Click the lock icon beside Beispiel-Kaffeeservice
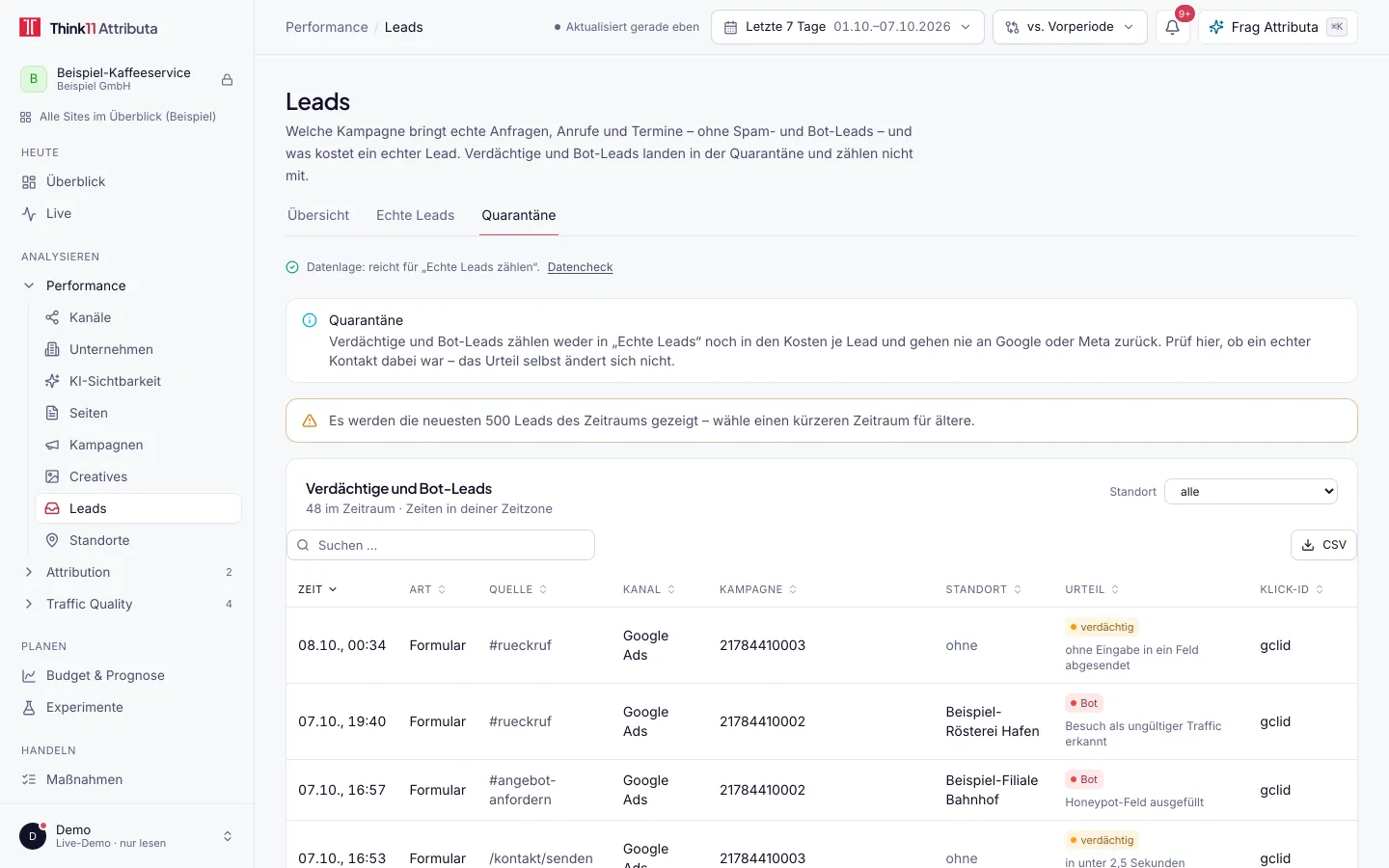1389x868 pixels. point(228,80)
